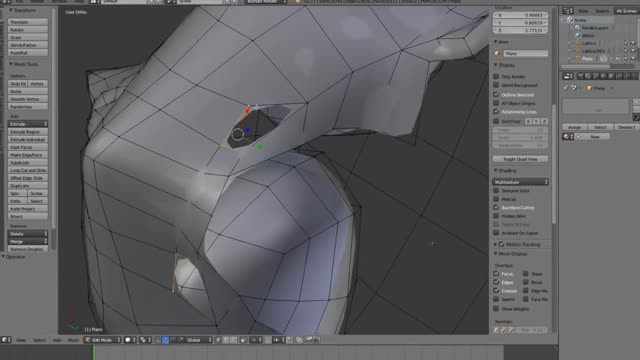Click the Outliner editor type icon

click(x=568, y=11)
